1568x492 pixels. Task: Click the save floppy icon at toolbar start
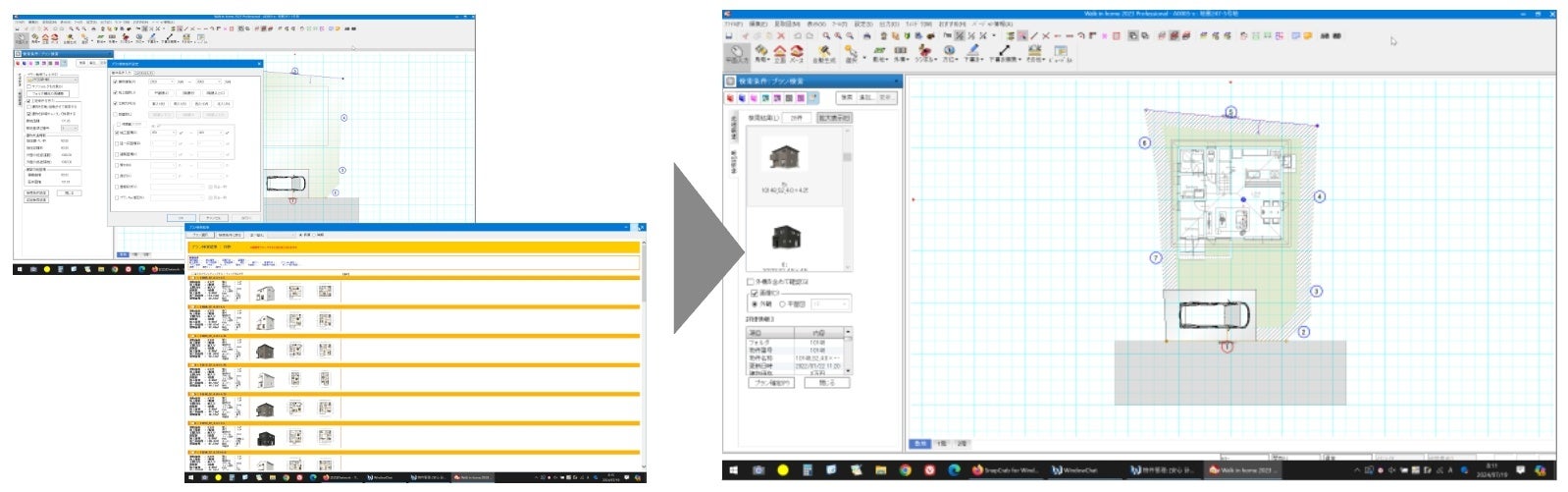729,35
